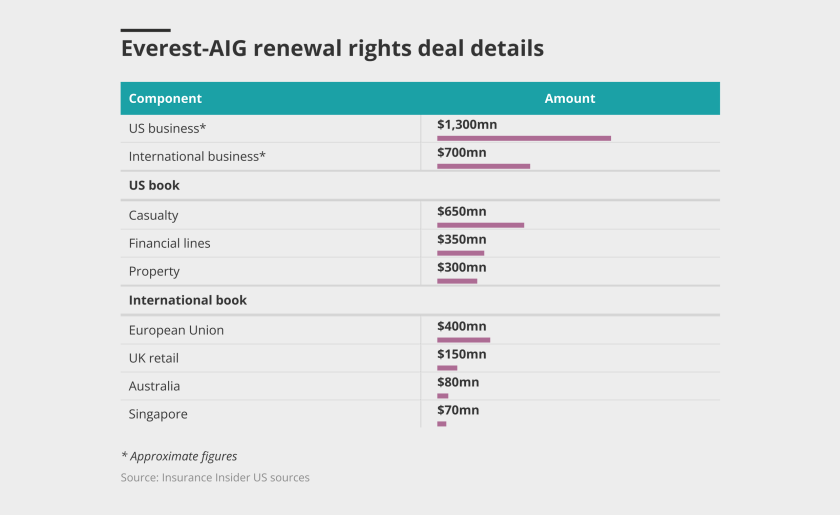The image size is (840, 515).
Task: Select the Financial lines row label
Action: click(169, 243)
